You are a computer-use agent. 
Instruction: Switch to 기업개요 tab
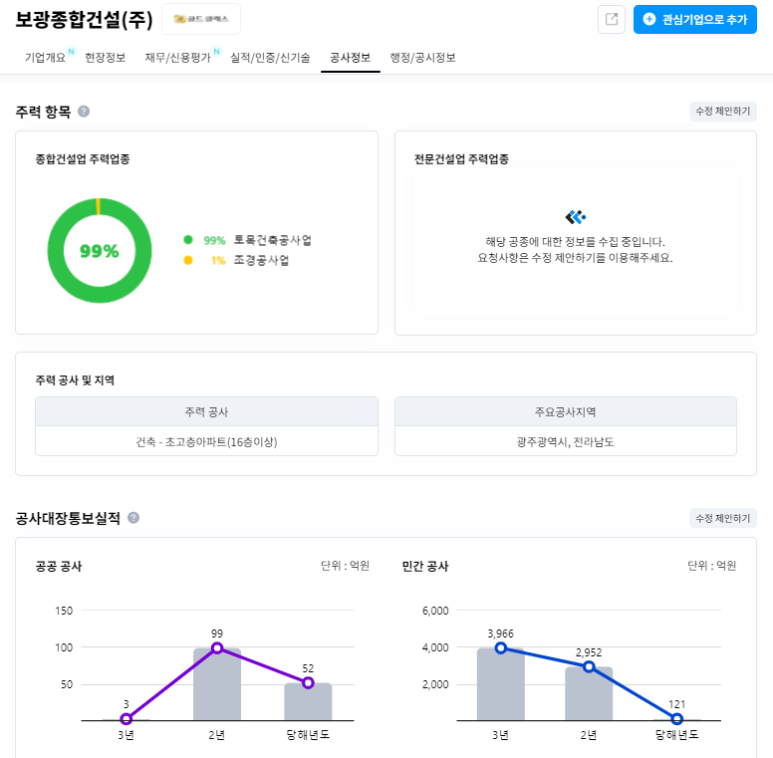[45, 58]
